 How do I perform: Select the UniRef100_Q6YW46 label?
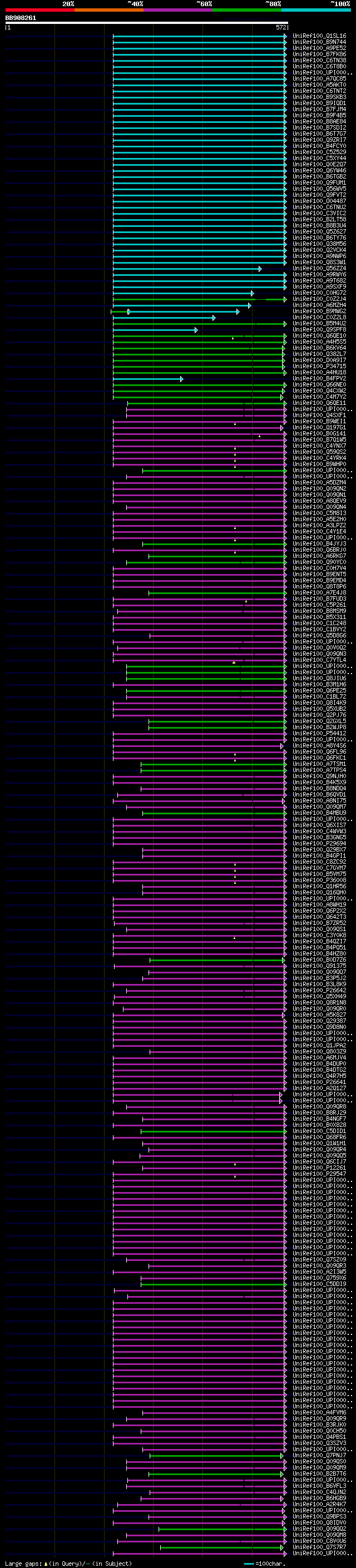click(319, 171)
